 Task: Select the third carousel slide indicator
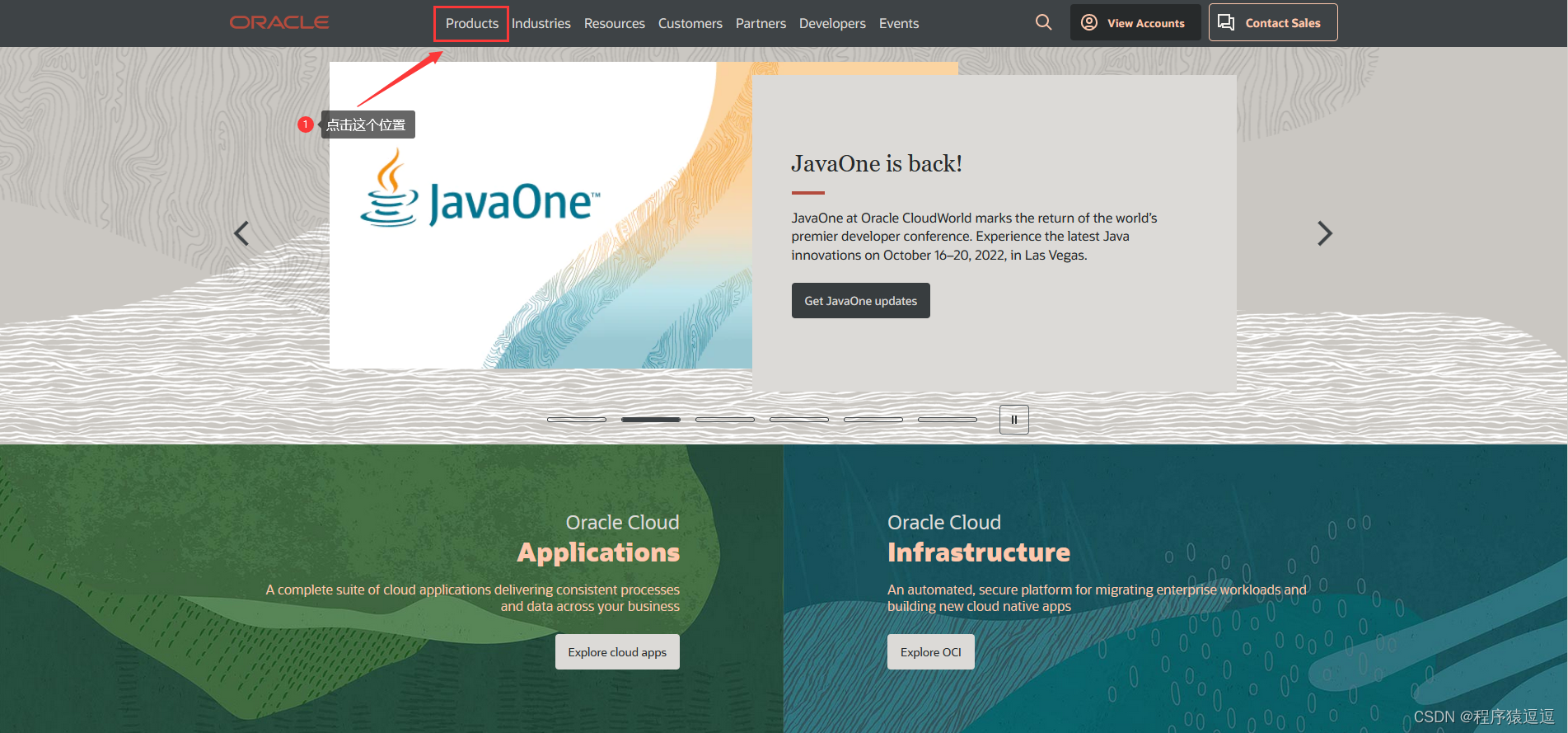coord(725,420)
